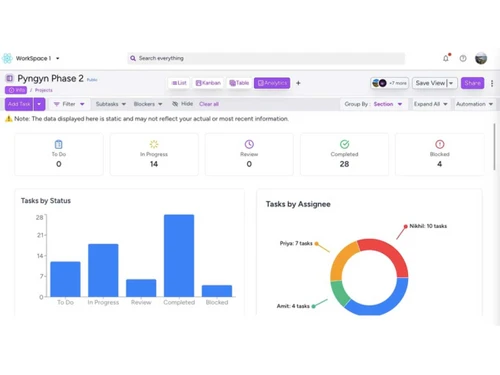Click the Blocked count 4
This screenshot has width=500, height=375.
[440, 164]
